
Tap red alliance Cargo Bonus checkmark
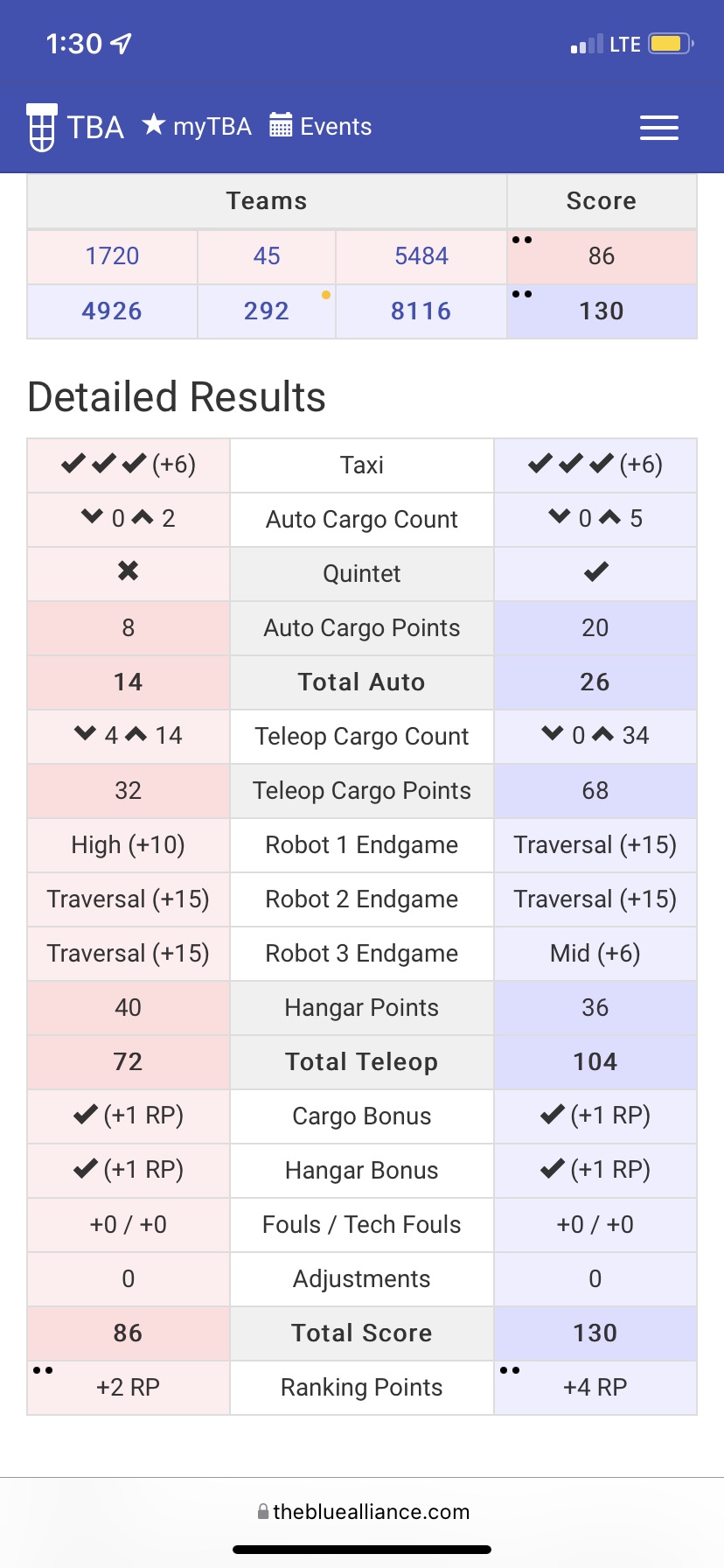pos(86,1115)
